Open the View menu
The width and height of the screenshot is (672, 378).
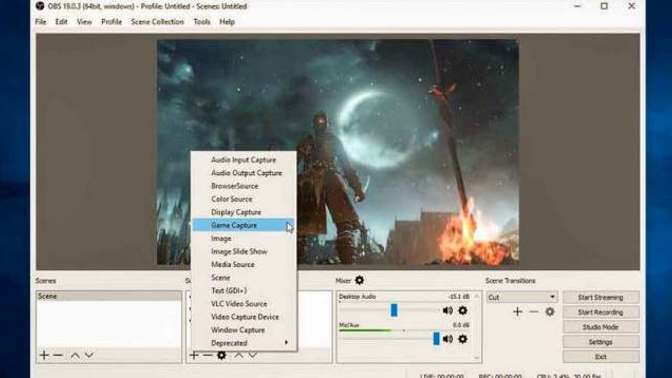84,21
